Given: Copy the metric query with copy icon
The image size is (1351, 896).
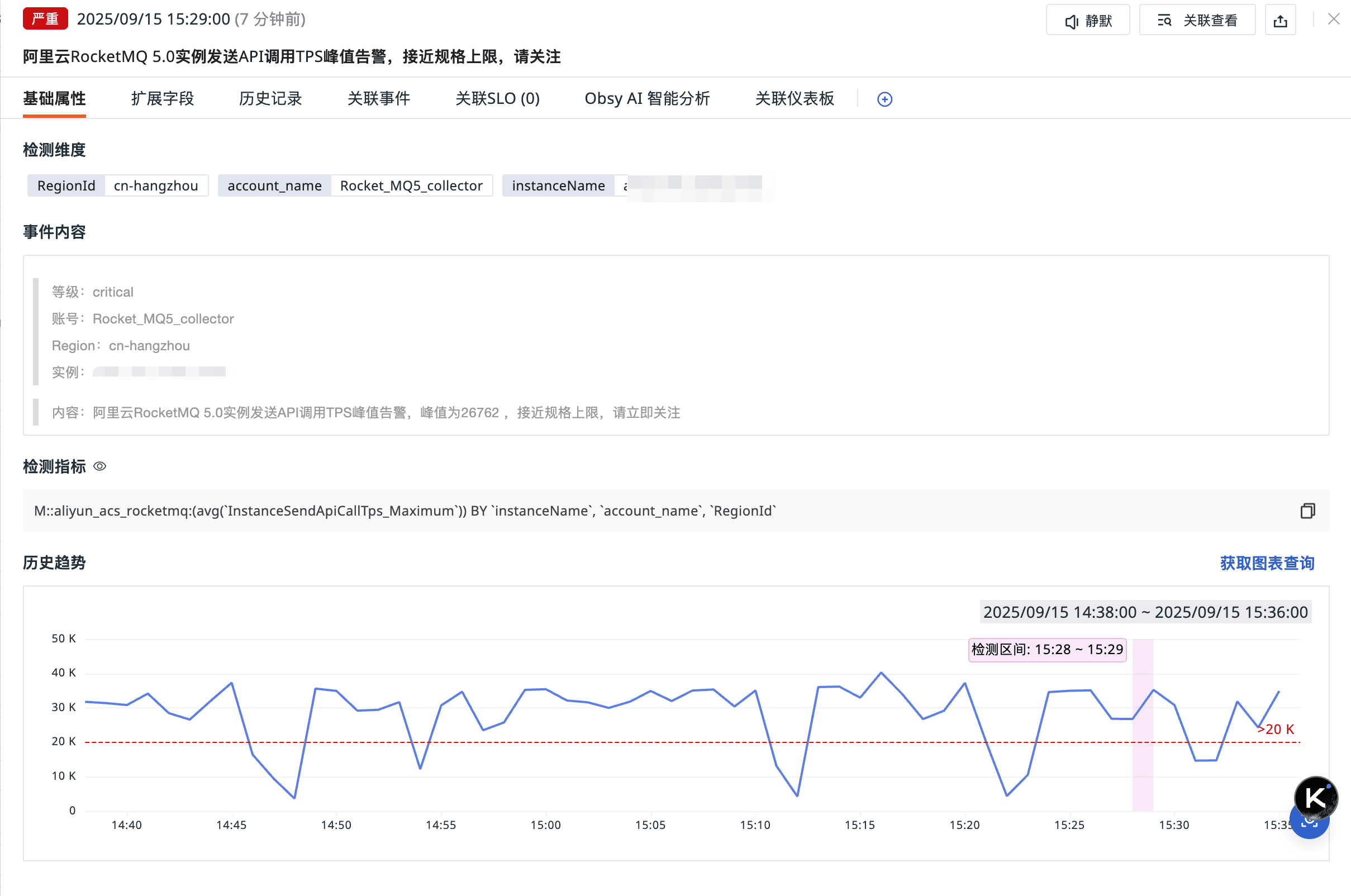Looking at the screenshot, I should click(1307, 511).
